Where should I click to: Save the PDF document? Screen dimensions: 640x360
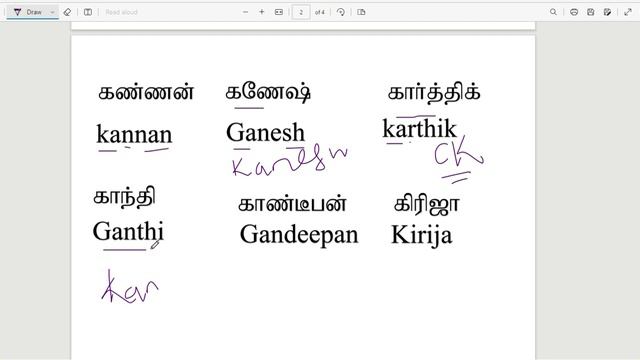pyautogui.click(x=591, y=12)
